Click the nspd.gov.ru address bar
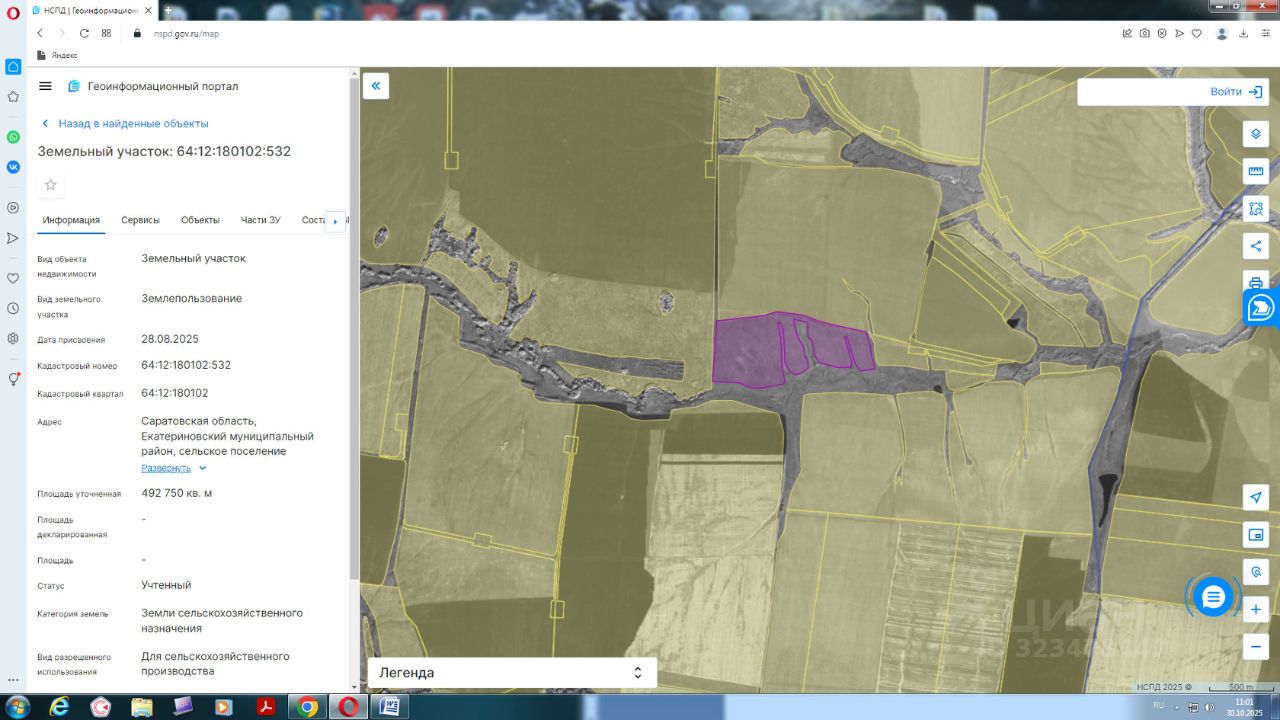 click(186, 33)
